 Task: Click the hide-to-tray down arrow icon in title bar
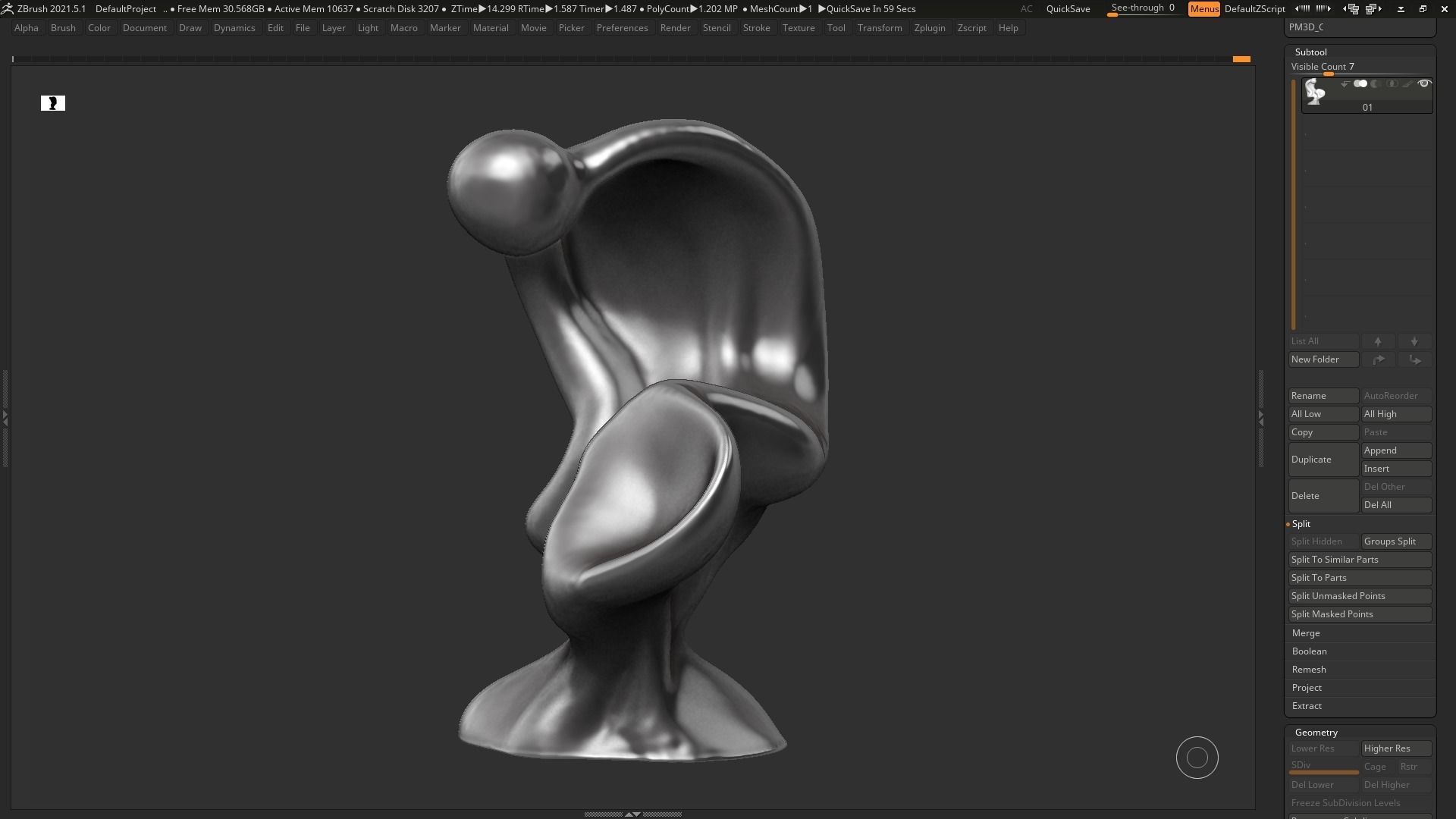[x=1401, y=9]
